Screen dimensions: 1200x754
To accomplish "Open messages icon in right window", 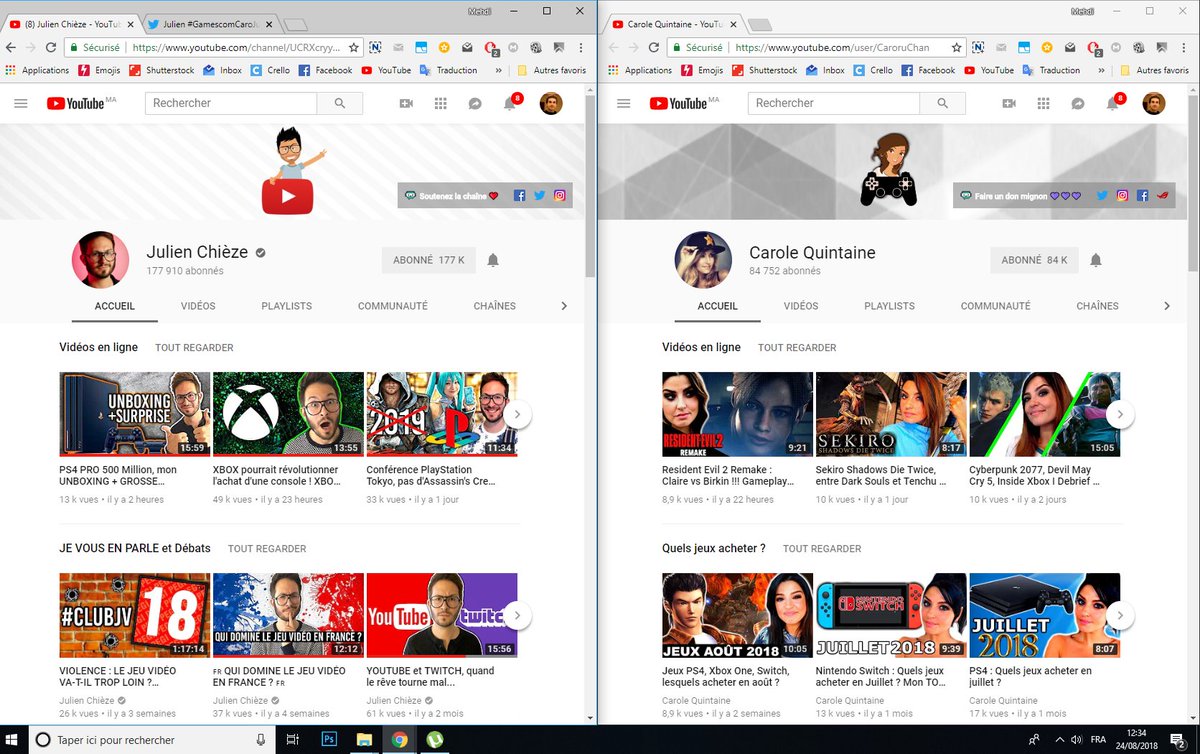I will coord(1078,103).
